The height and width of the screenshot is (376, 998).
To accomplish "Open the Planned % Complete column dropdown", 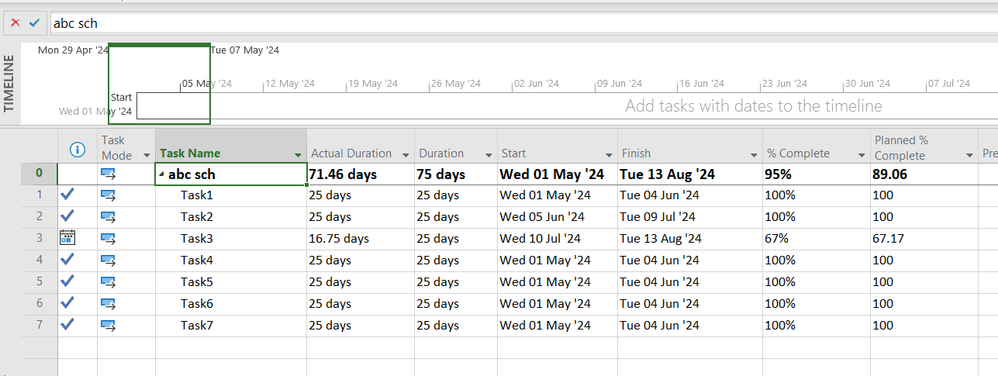I will click(969, 155).
